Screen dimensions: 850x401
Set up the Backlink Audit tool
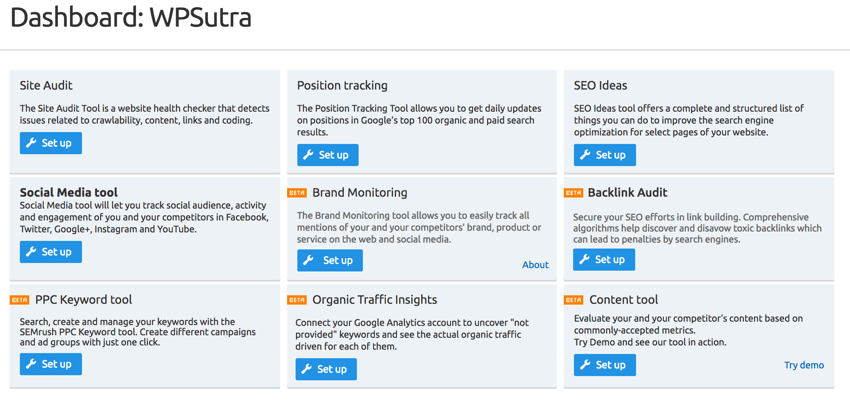coord(604,260)
